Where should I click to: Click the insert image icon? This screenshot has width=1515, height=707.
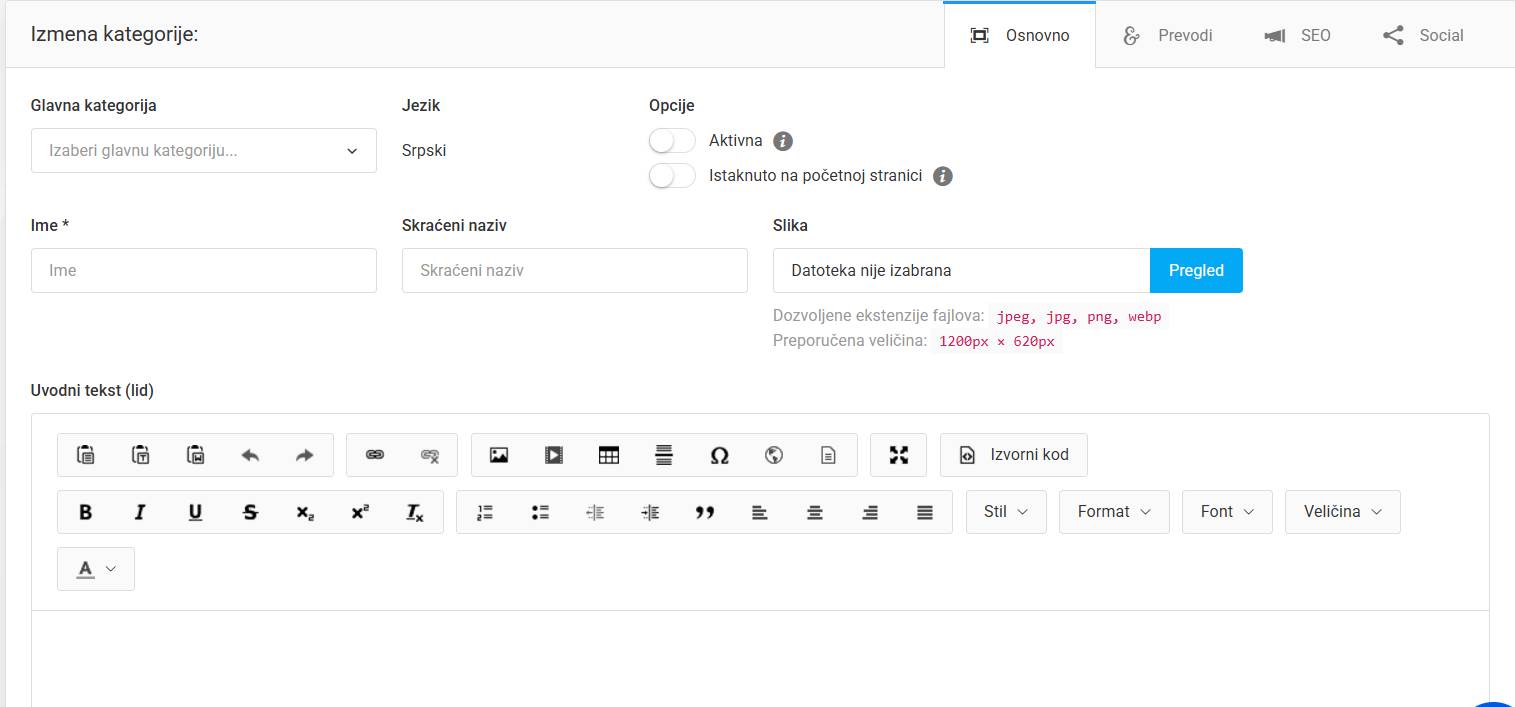coord(499,455)
